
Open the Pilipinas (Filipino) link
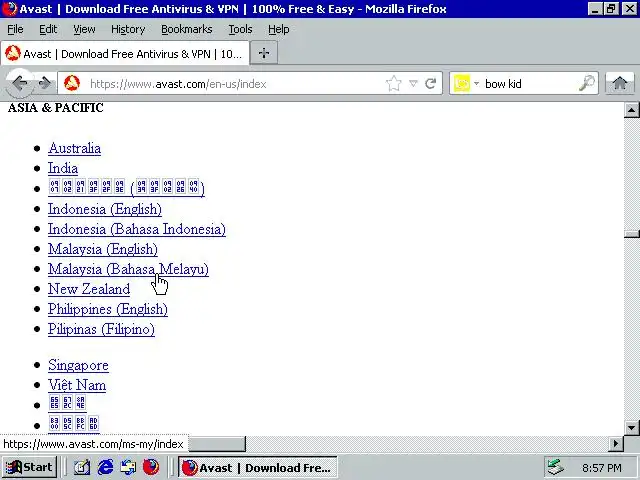(x=101, y=329)
